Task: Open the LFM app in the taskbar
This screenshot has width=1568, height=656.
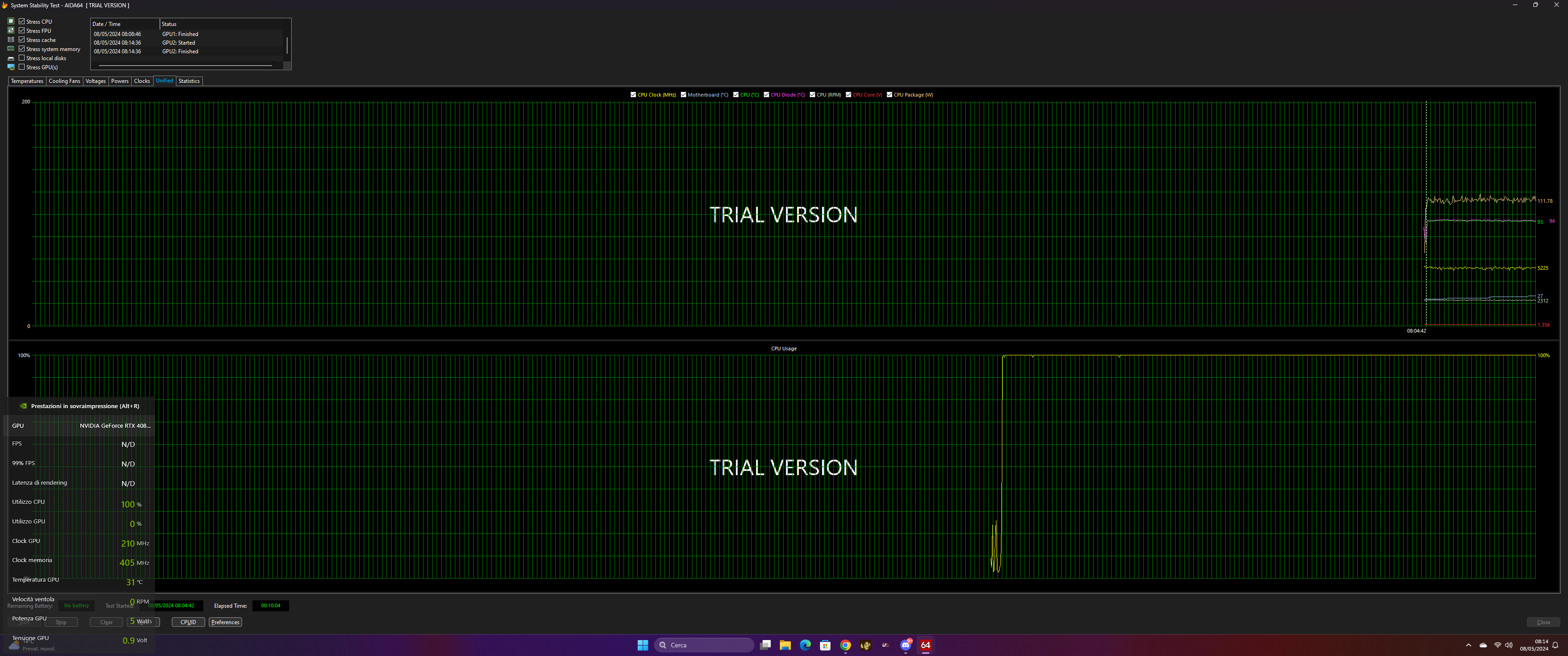Action: (886, 645)
